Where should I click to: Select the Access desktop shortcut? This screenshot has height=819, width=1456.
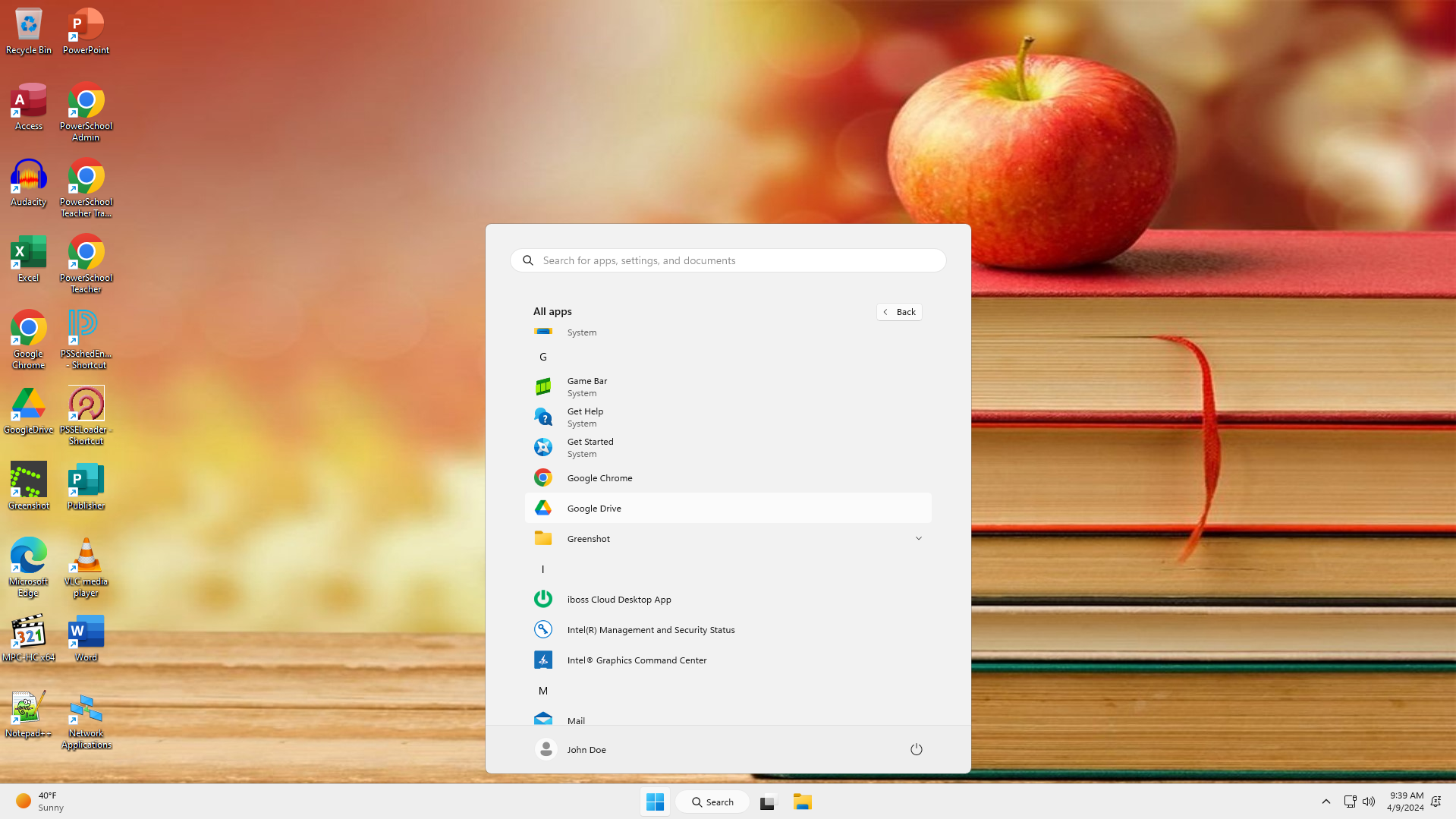[x=29, y=107]
